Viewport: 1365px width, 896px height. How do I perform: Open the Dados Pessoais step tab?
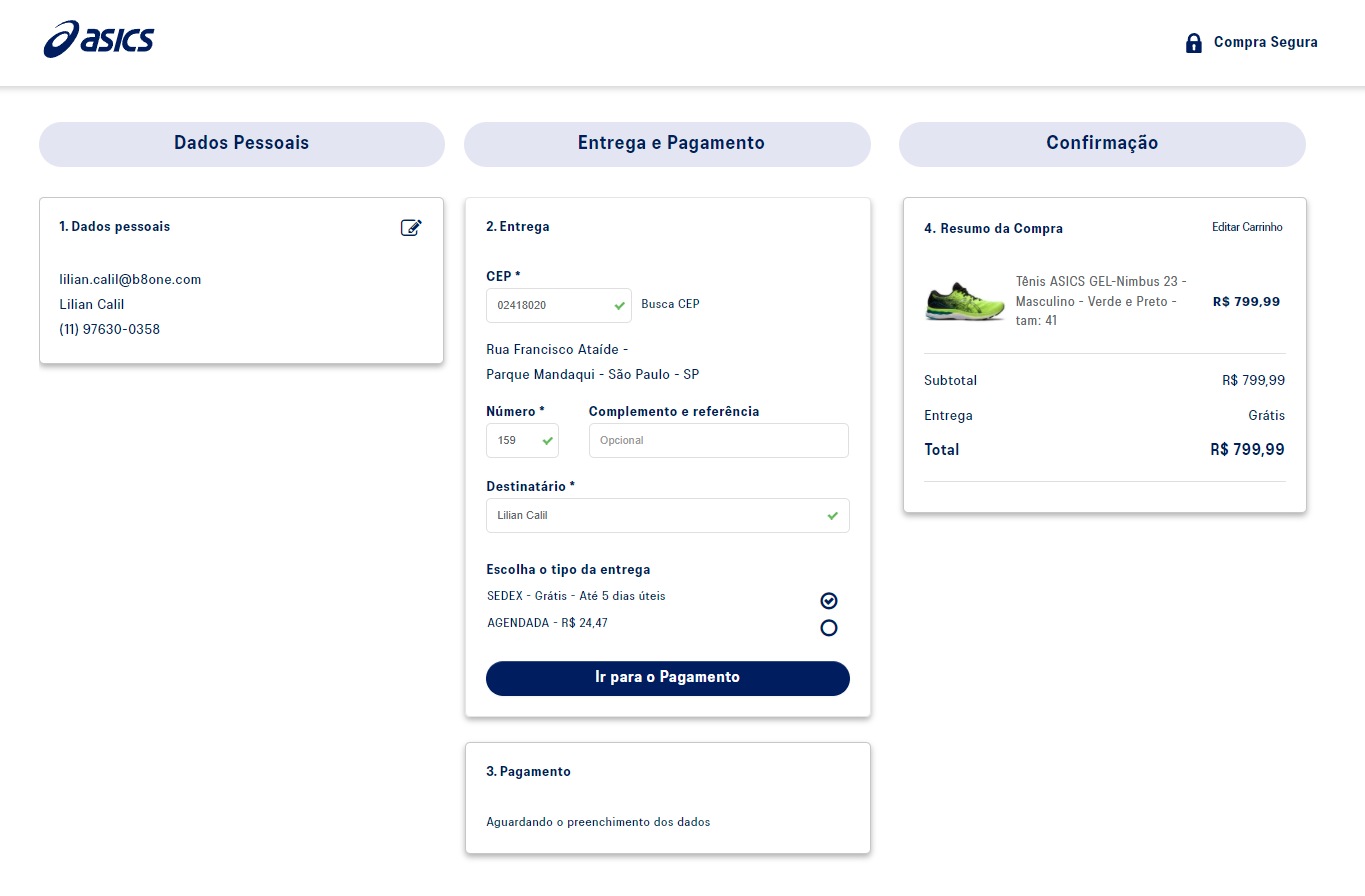tap(242, 143)
